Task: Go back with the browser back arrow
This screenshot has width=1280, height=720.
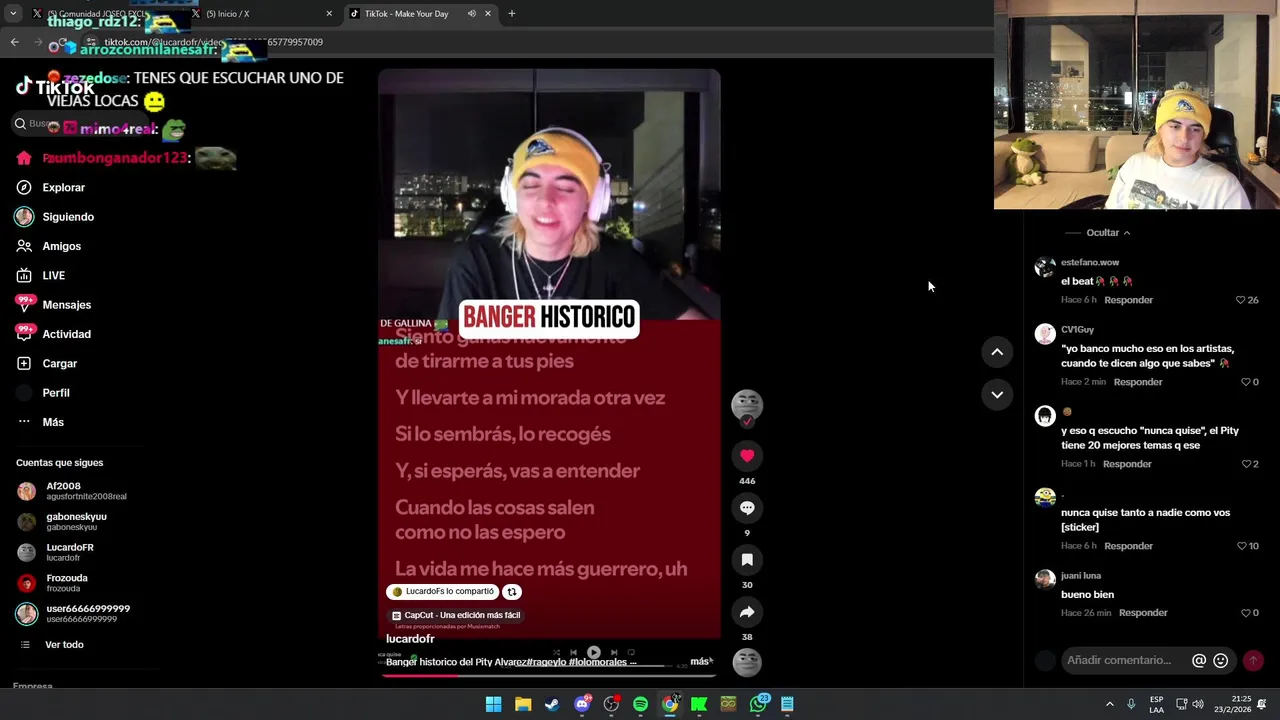Action: [x=15, y=42]
